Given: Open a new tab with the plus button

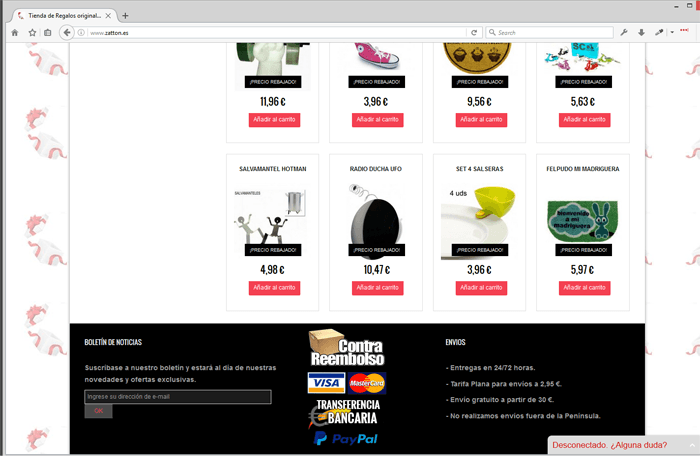Looking at the screenshot, I should [x=125, y=16].
